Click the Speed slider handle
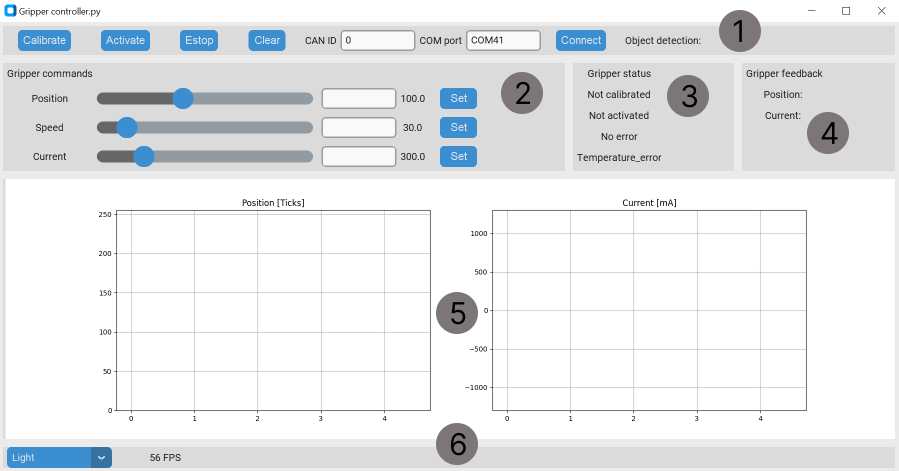Screen dimensions: 899x471 (127, 127)
